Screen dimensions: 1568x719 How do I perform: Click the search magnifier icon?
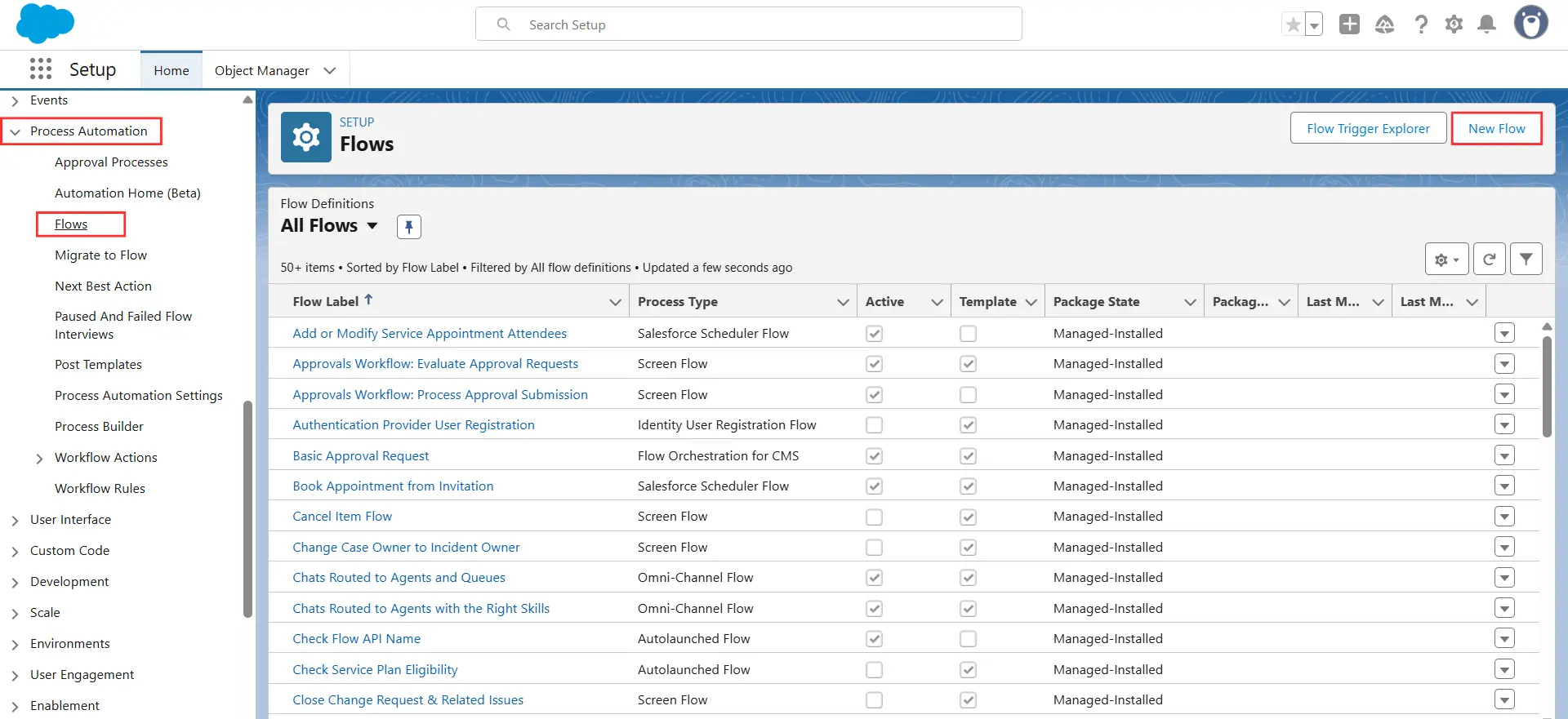click(504, 24)
